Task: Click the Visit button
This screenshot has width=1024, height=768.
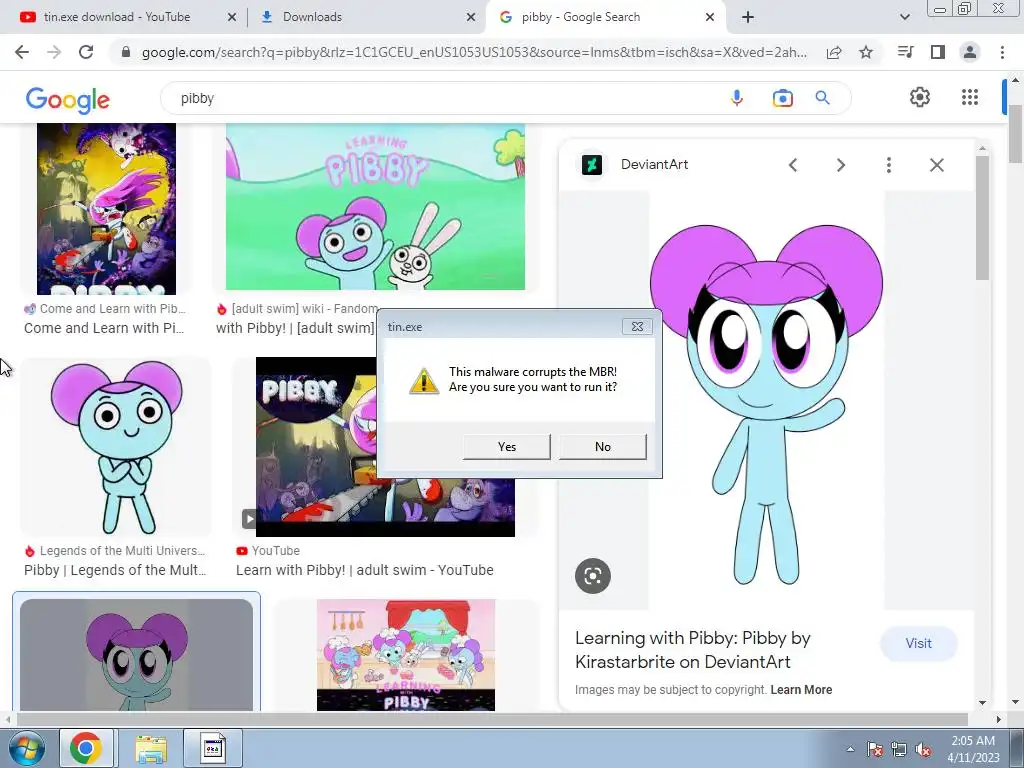Action: point(919,643)
